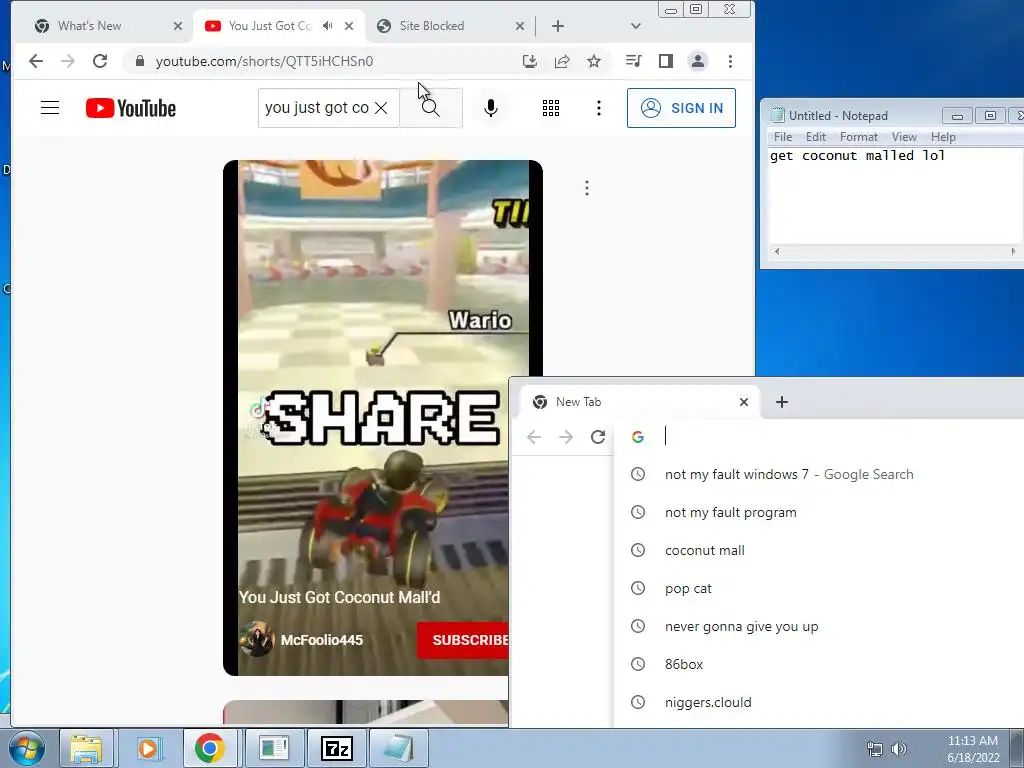Switch to Chrome via taskbar icon
1024x768 pixels.
click(210, 748)
